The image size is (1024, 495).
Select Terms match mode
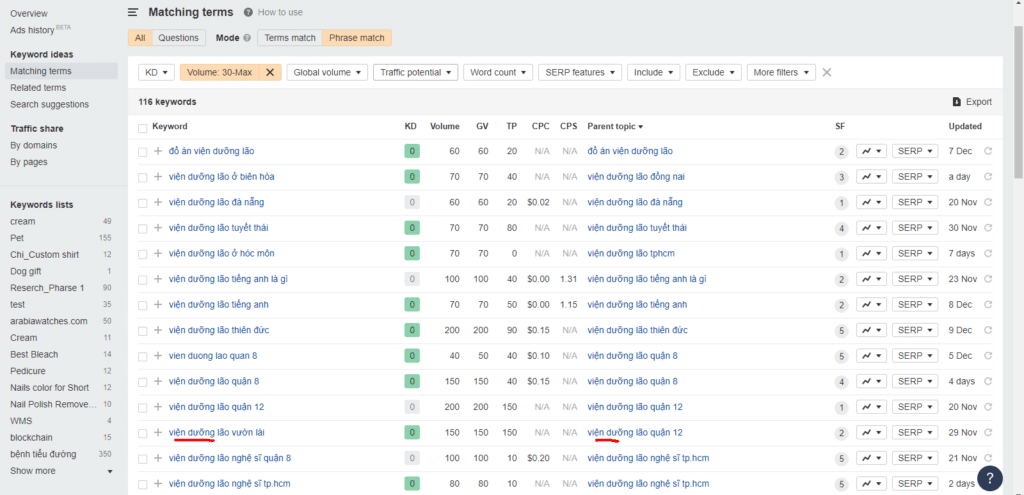290,38
